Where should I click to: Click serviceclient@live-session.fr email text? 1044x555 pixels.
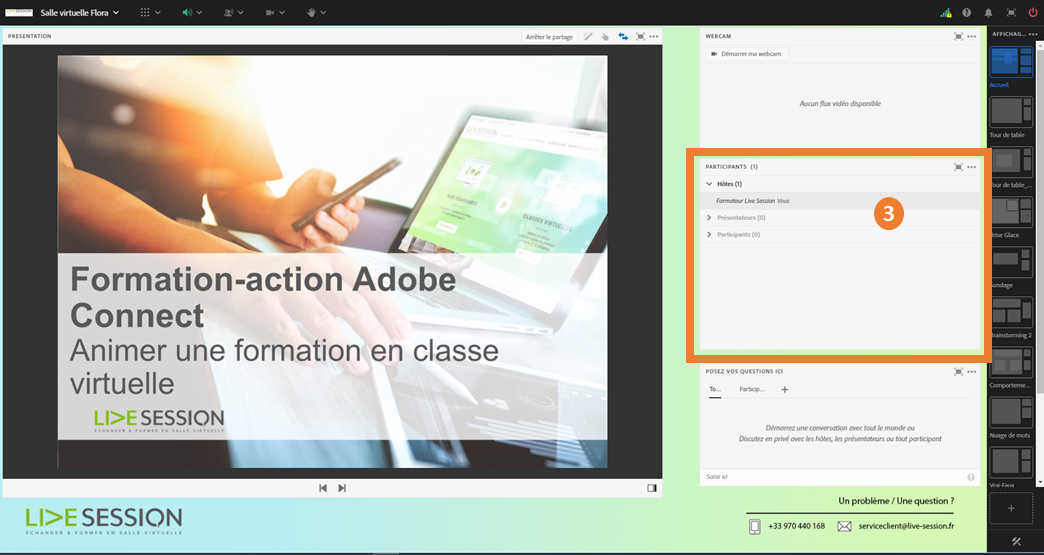(906, 526)
